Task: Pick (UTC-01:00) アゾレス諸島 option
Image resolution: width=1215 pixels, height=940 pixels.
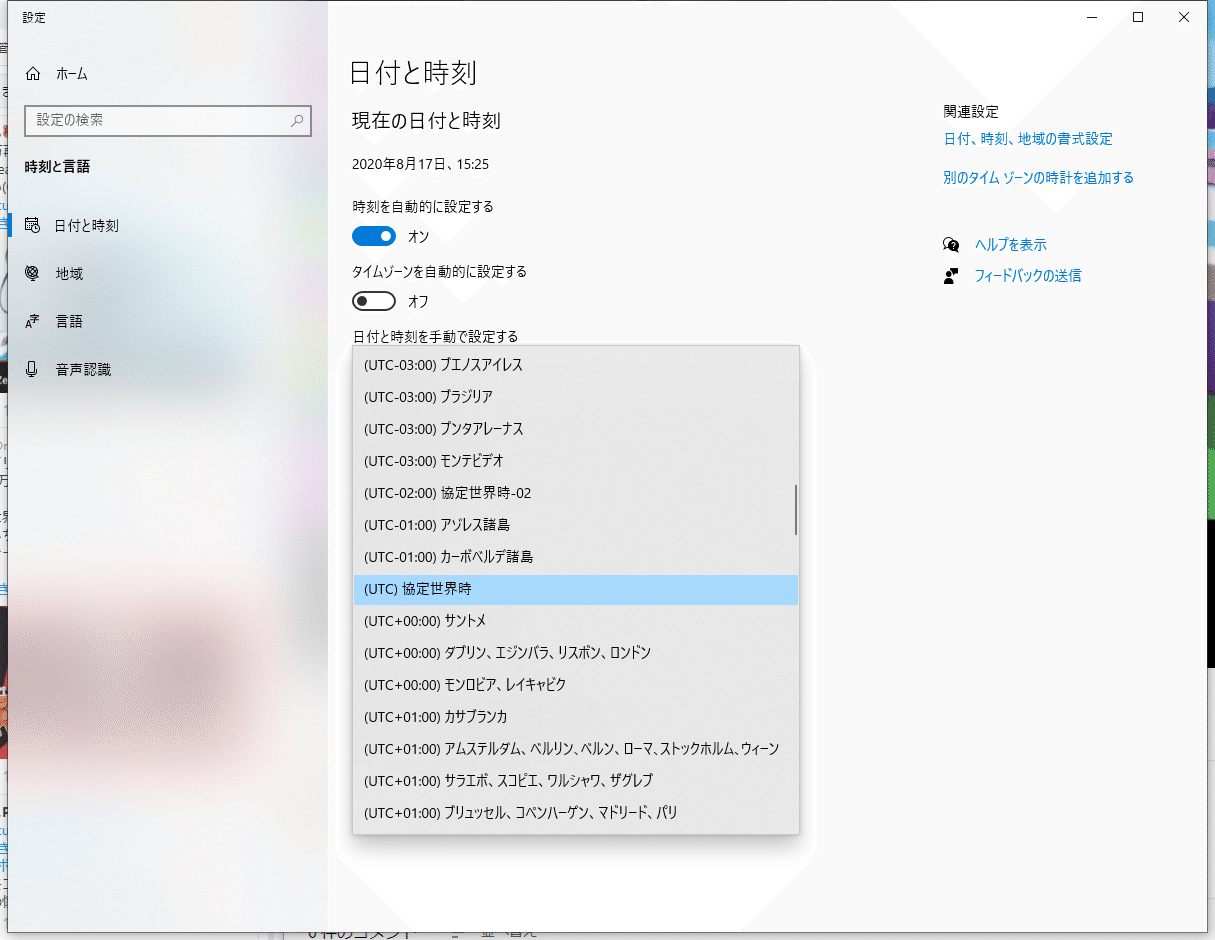Action: (x=576, y=525)
